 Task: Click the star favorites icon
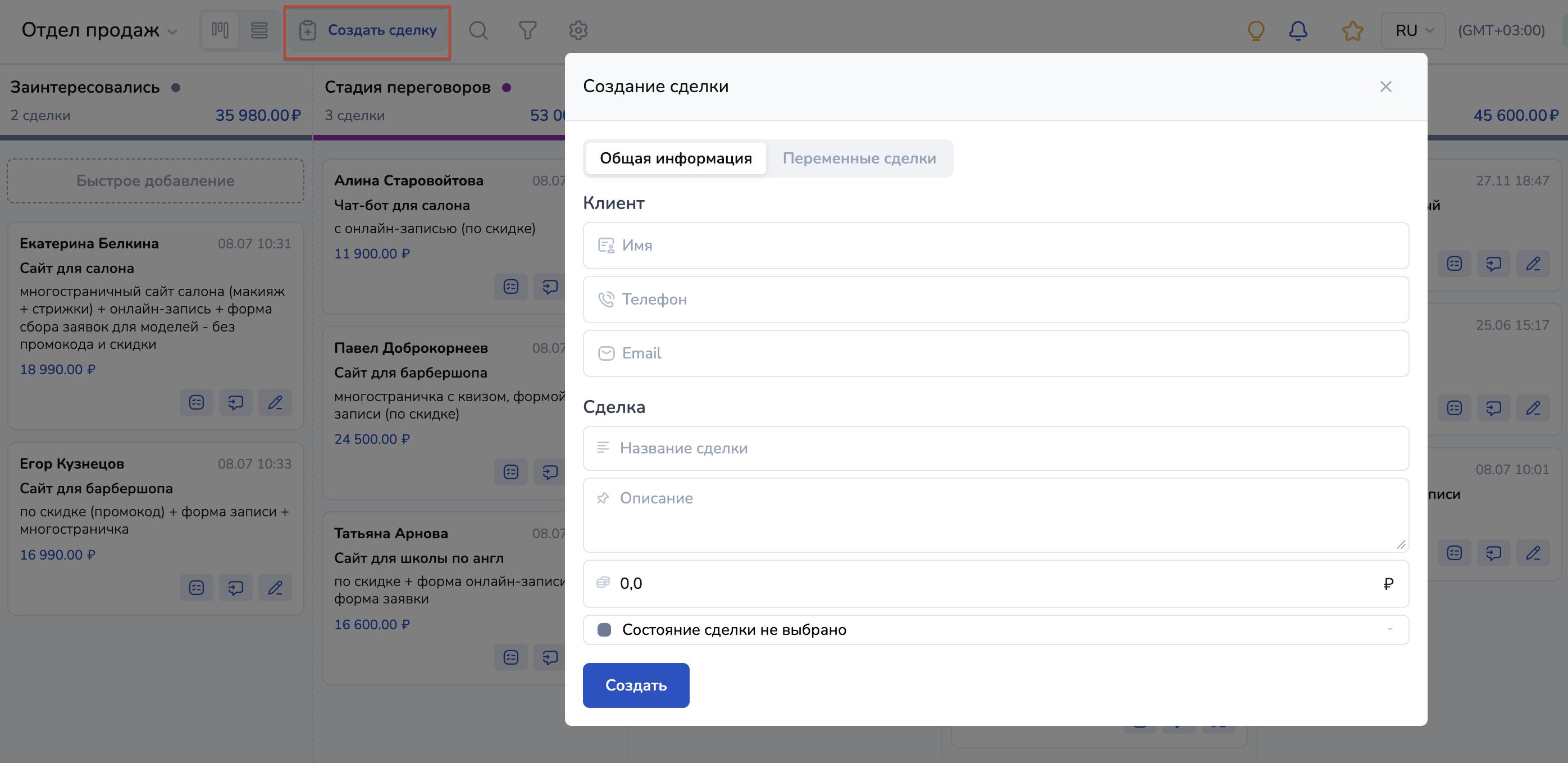pyautogui.click(x=1352, y=30)
